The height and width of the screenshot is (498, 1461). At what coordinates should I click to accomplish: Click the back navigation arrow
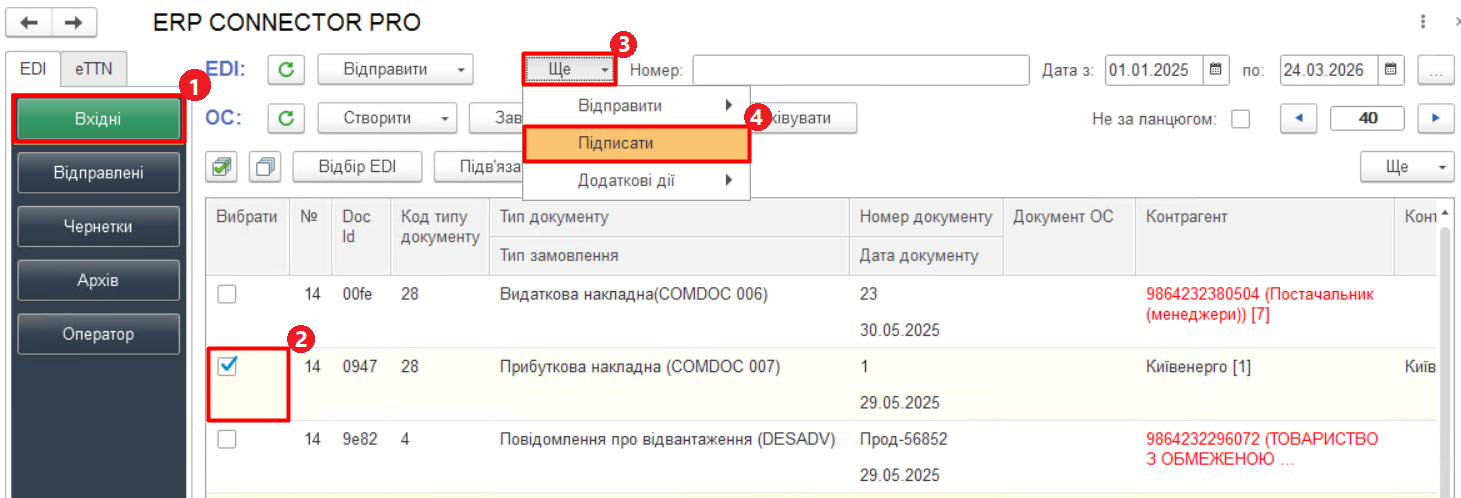[x=30, y=22]
